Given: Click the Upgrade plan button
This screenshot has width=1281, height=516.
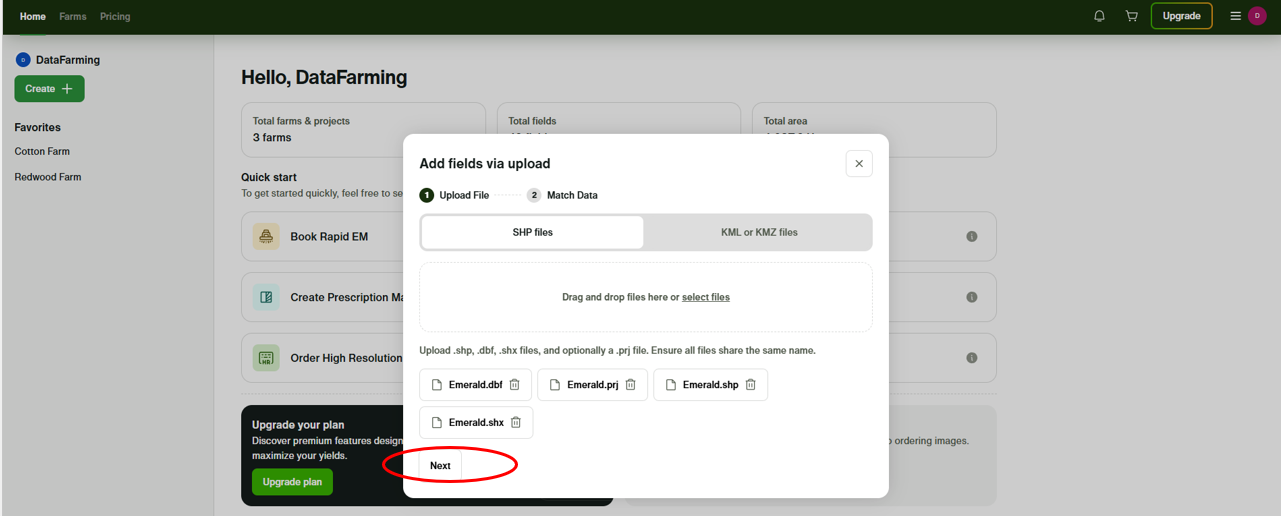Looking at the screenshot, I should [x=292, y=482].
